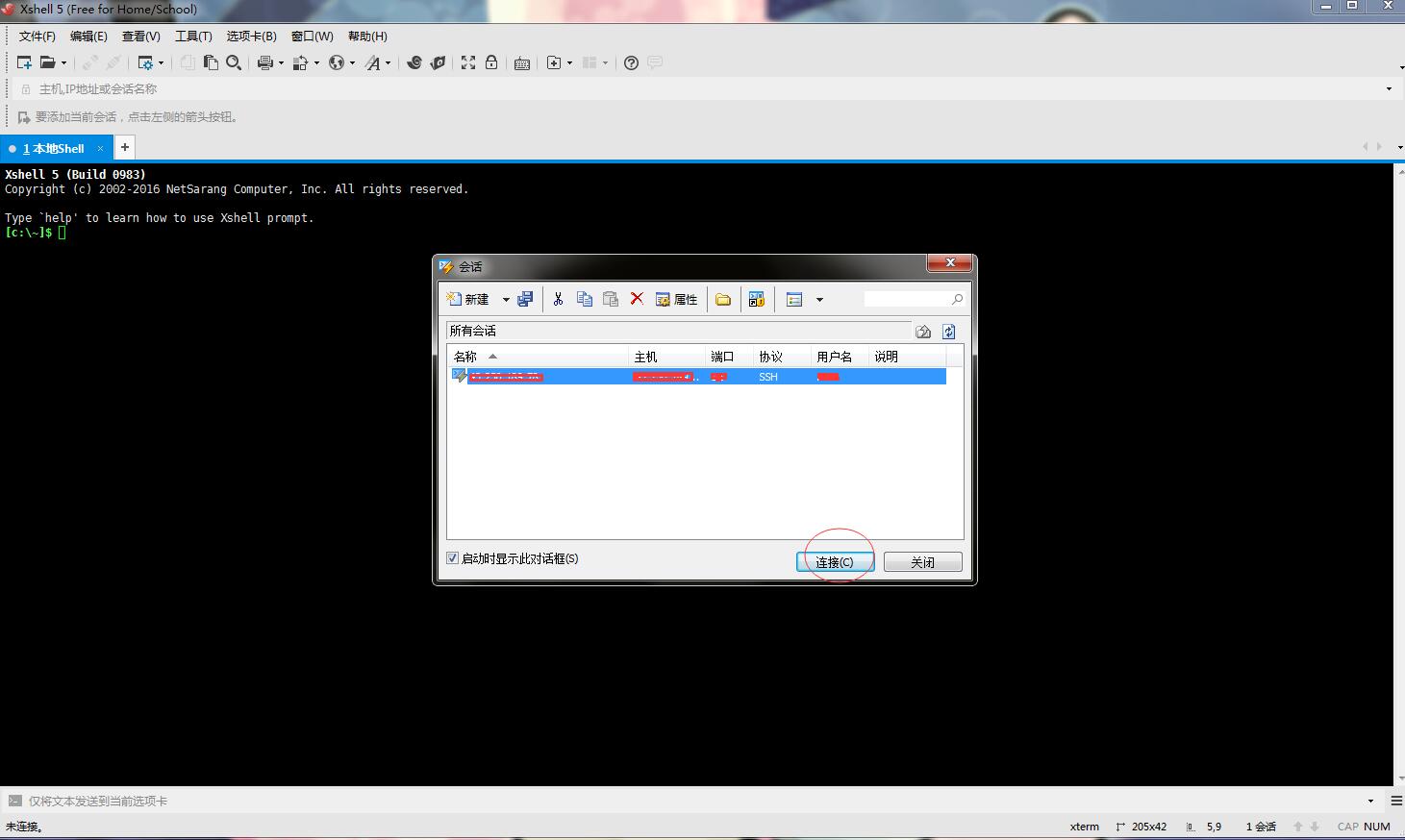Click the Cut scissors icon in dialog

(558, 299)
